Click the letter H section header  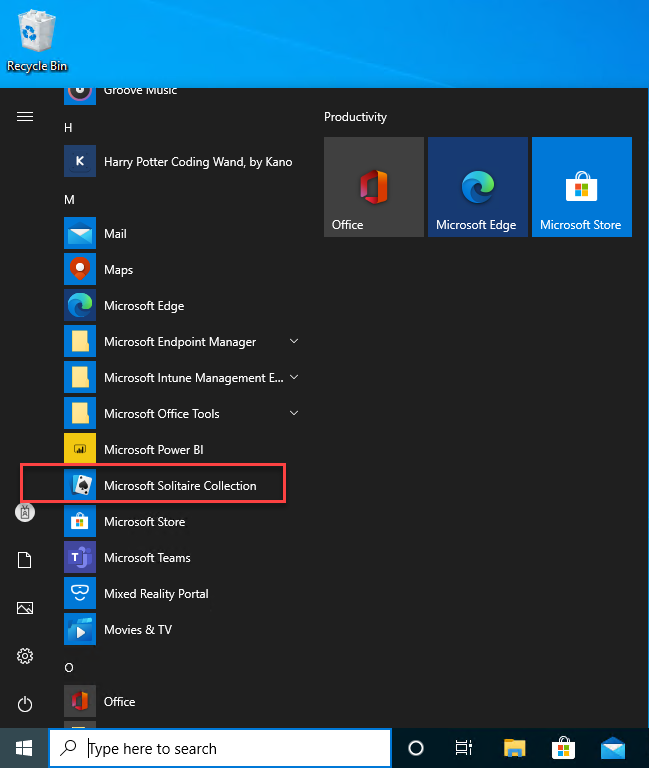tap(68, 128)
